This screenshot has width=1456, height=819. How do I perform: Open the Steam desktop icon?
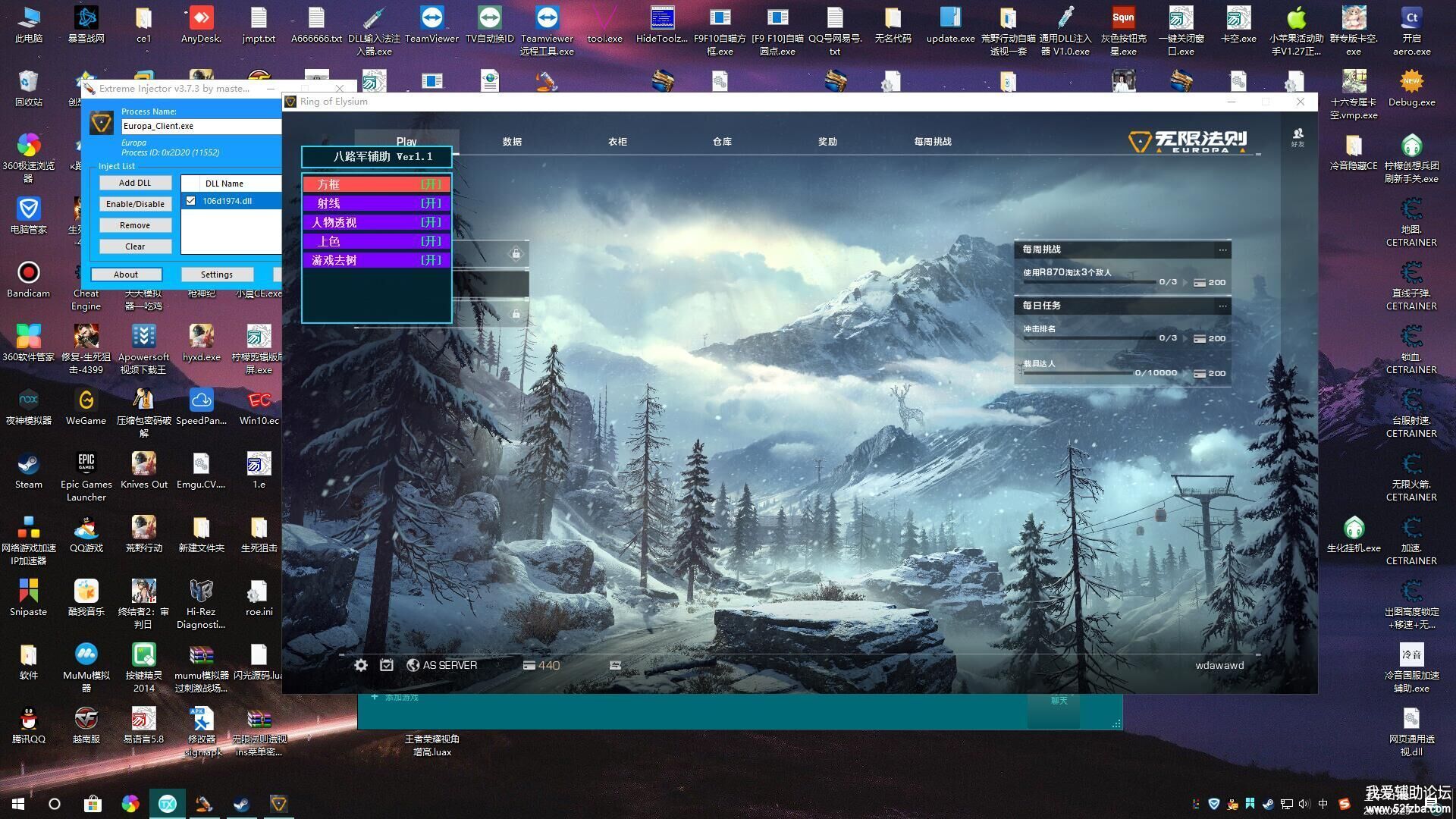[x=29, y=470]
